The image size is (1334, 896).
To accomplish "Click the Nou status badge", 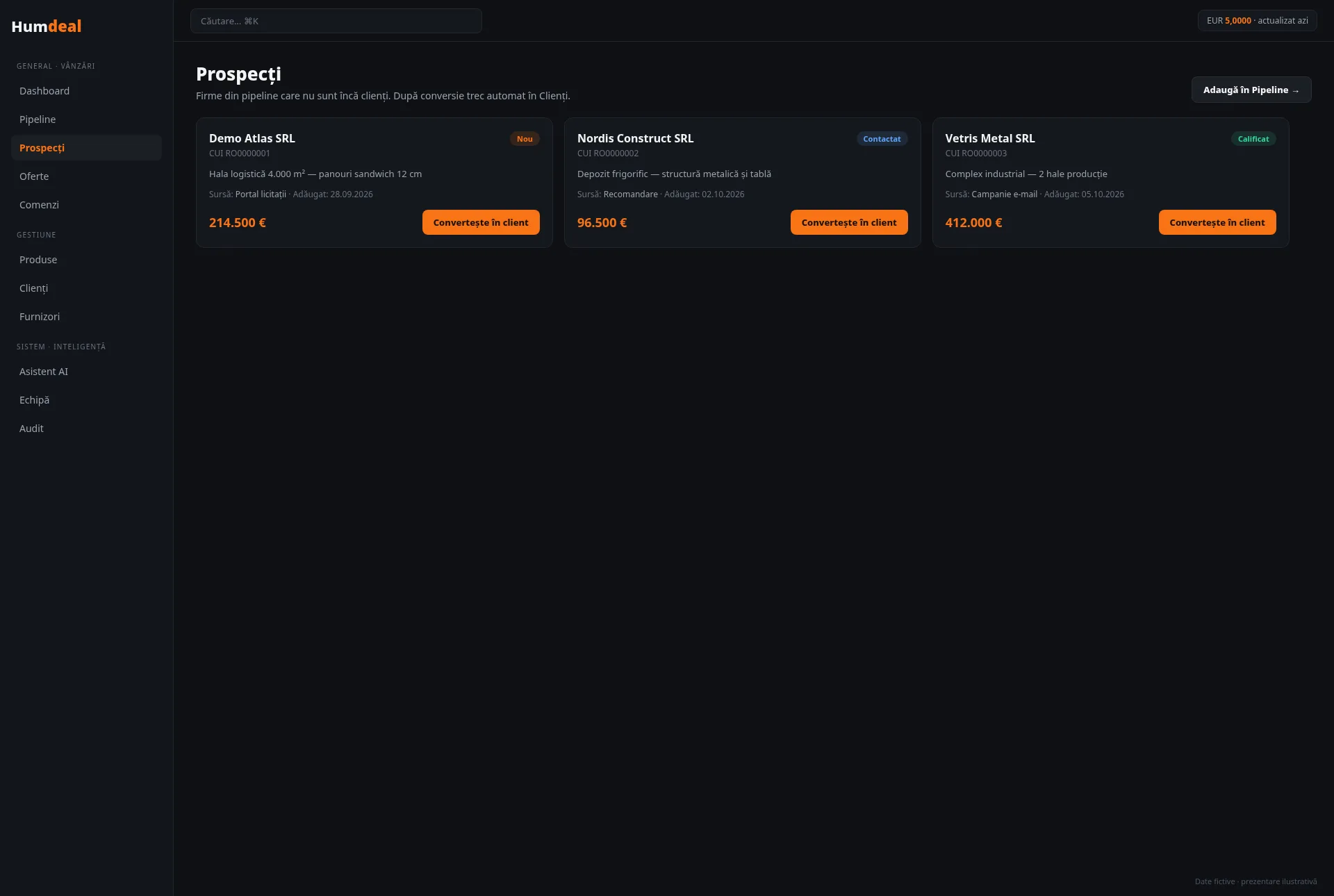I will pos(525,139).
